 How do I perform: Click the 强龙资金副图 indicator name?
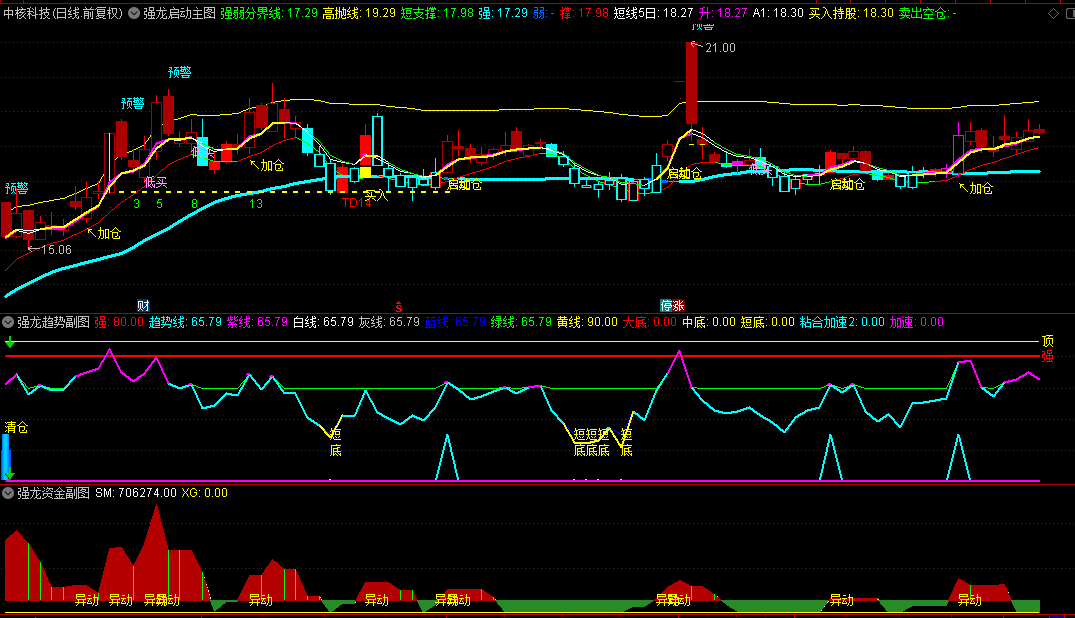tap(53, 492)
